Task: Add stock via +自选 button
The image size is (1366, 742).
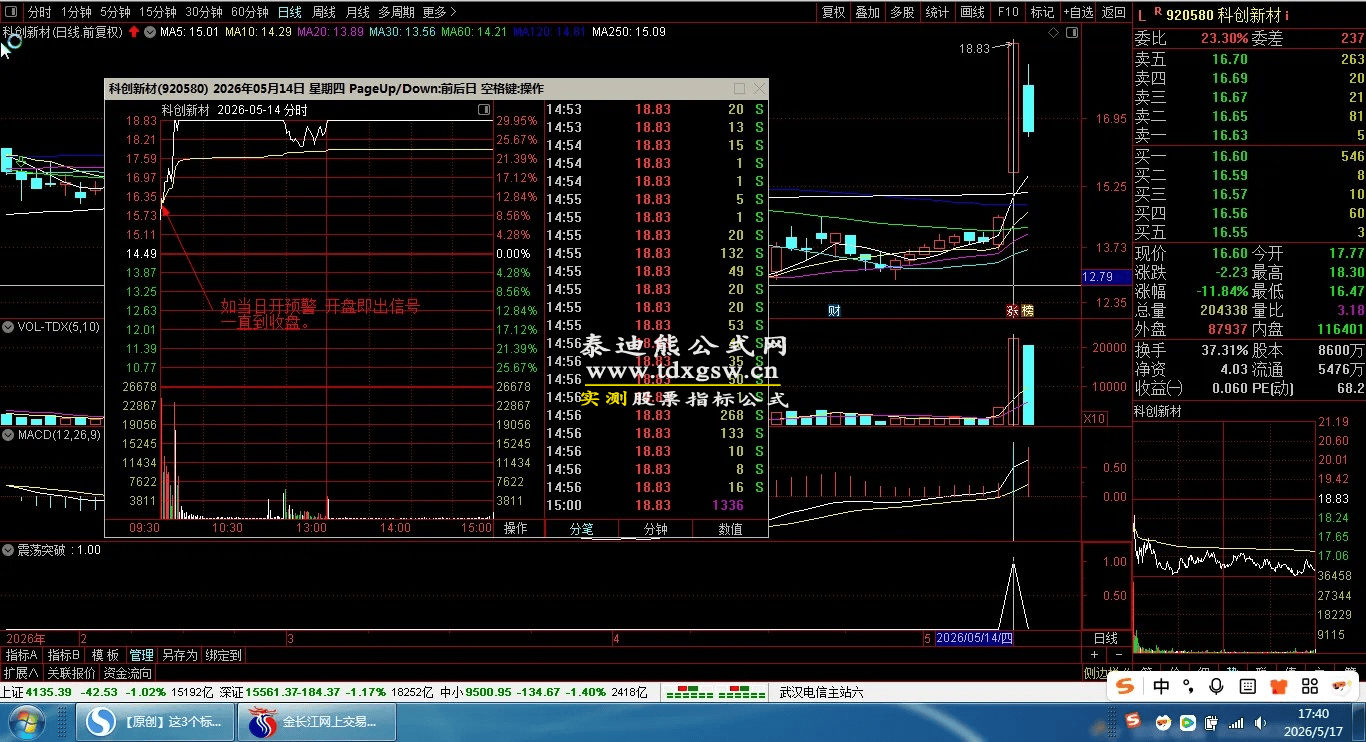Action: coord(1078,12)
